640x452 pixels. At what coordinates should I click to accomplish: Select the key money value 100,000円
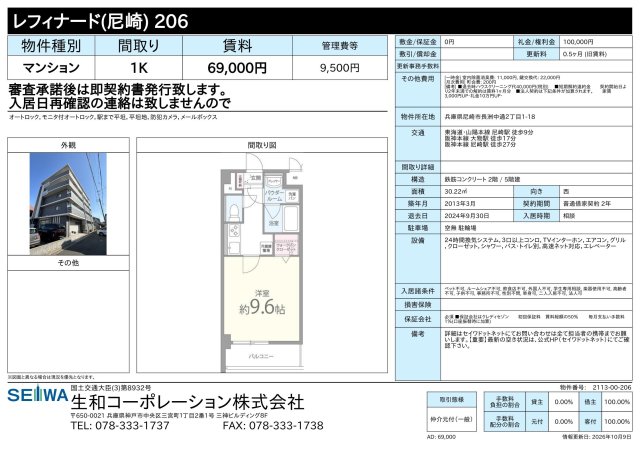[x=578, y=42]
